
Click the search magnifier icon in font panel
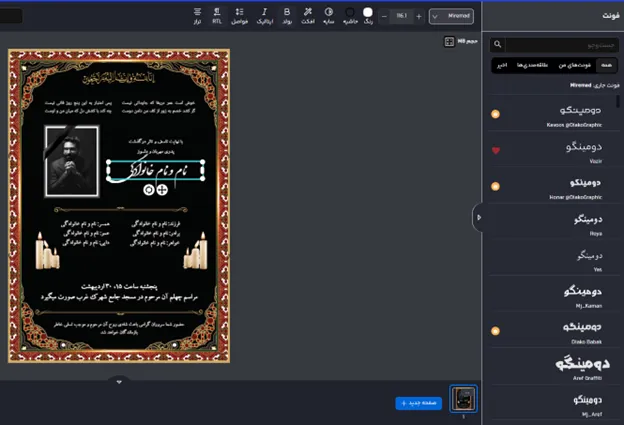pos(511,45)
